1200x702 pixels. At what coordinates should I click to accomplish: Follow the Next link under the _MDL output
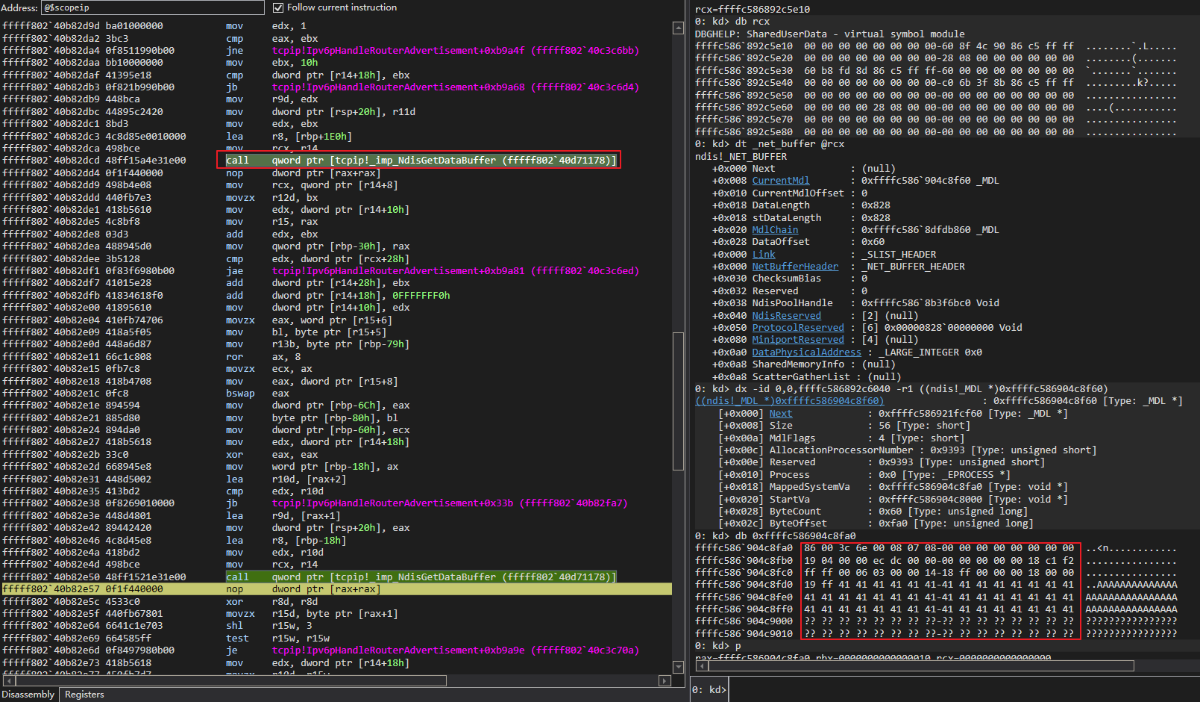(x=781, y=413)
